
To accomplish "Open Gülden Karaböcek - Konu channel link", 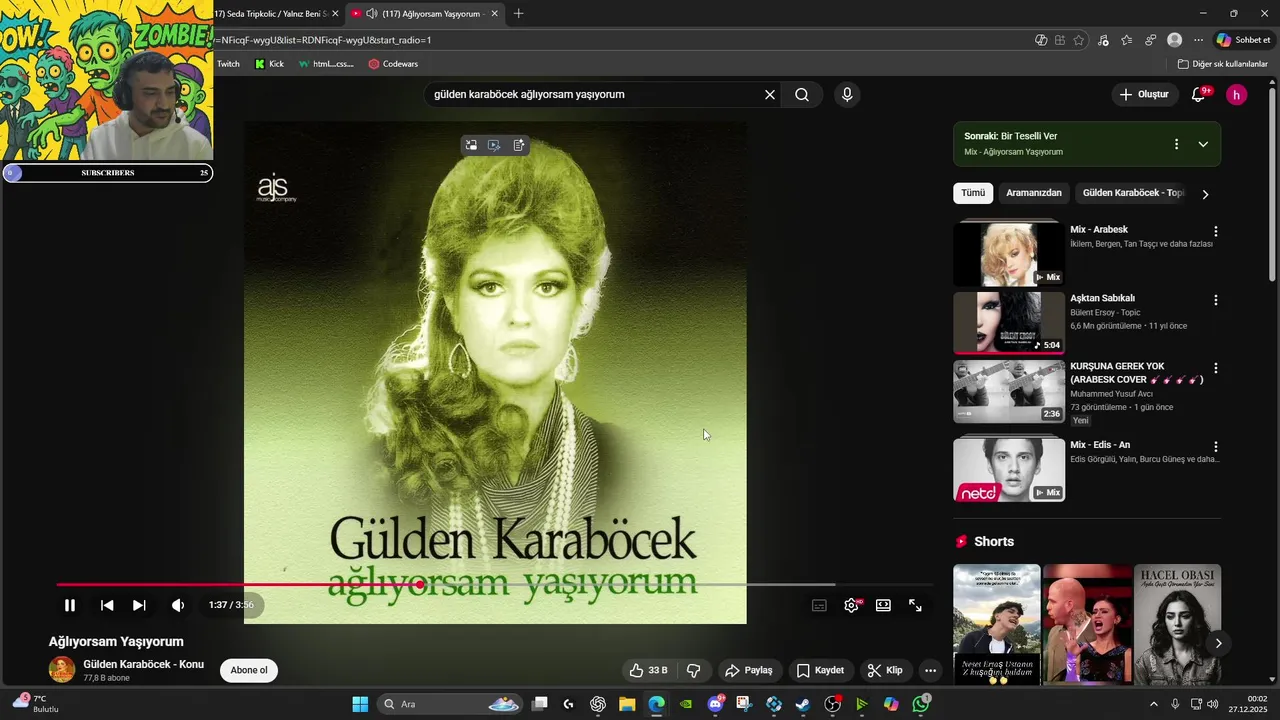I will coord(143,664).
